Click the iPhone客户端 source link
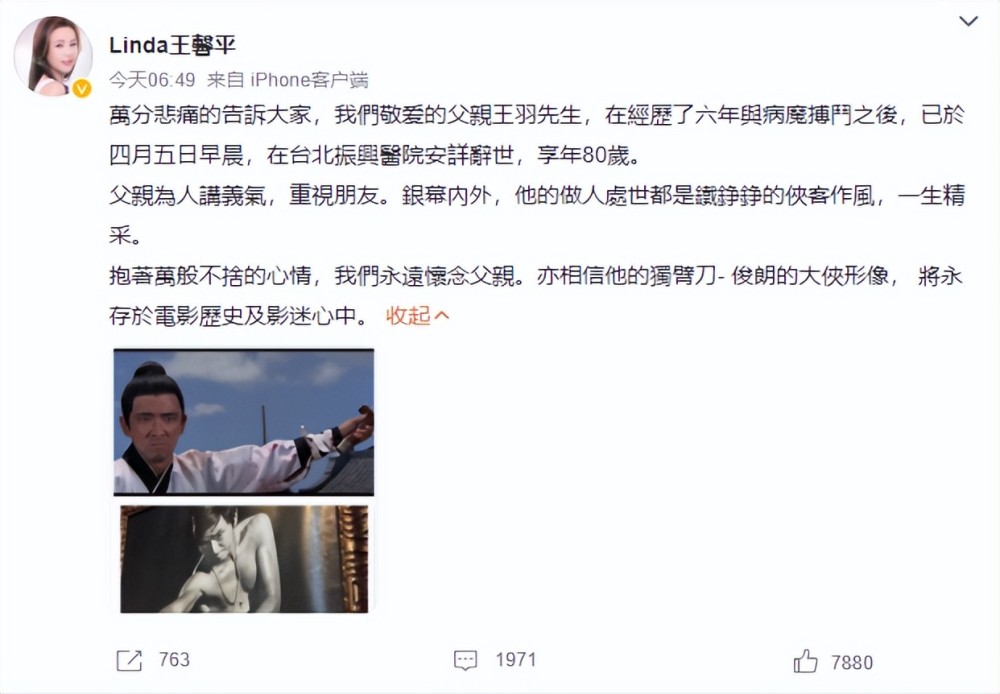This screenshot has width=1000, height=694. 309,80
